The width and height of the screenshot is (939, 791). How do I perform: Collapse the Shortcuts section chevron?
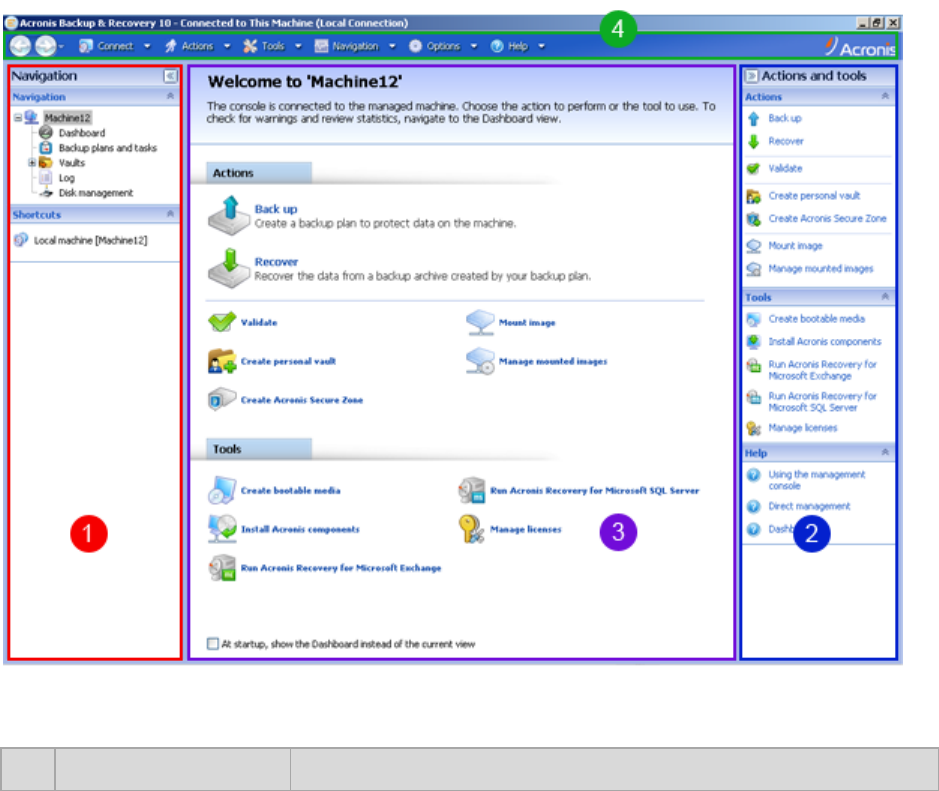170,214
